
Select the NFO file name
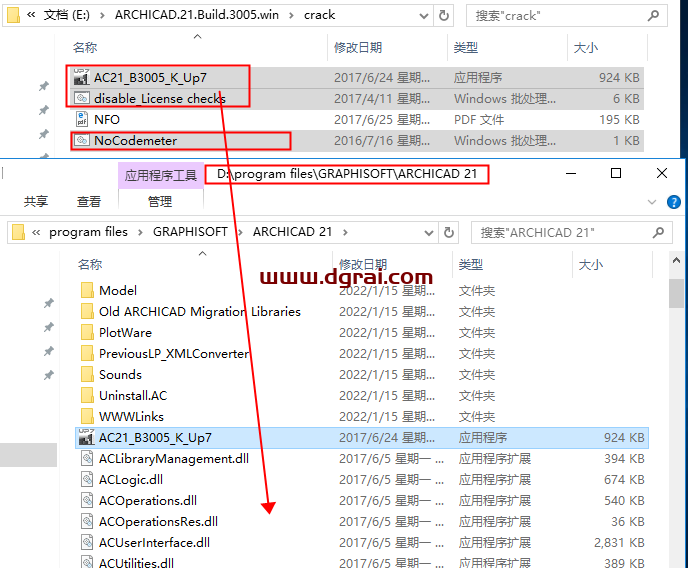107,119
